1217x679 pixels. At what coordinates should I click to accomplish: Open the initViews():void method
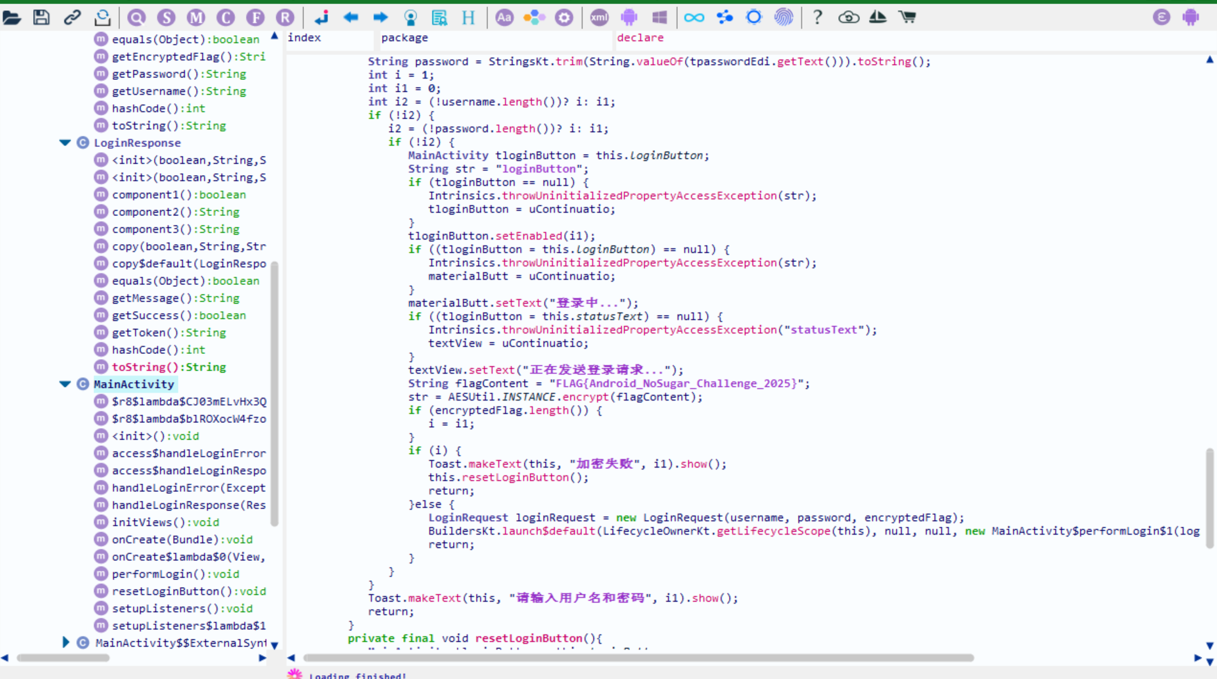click(165, 522)
